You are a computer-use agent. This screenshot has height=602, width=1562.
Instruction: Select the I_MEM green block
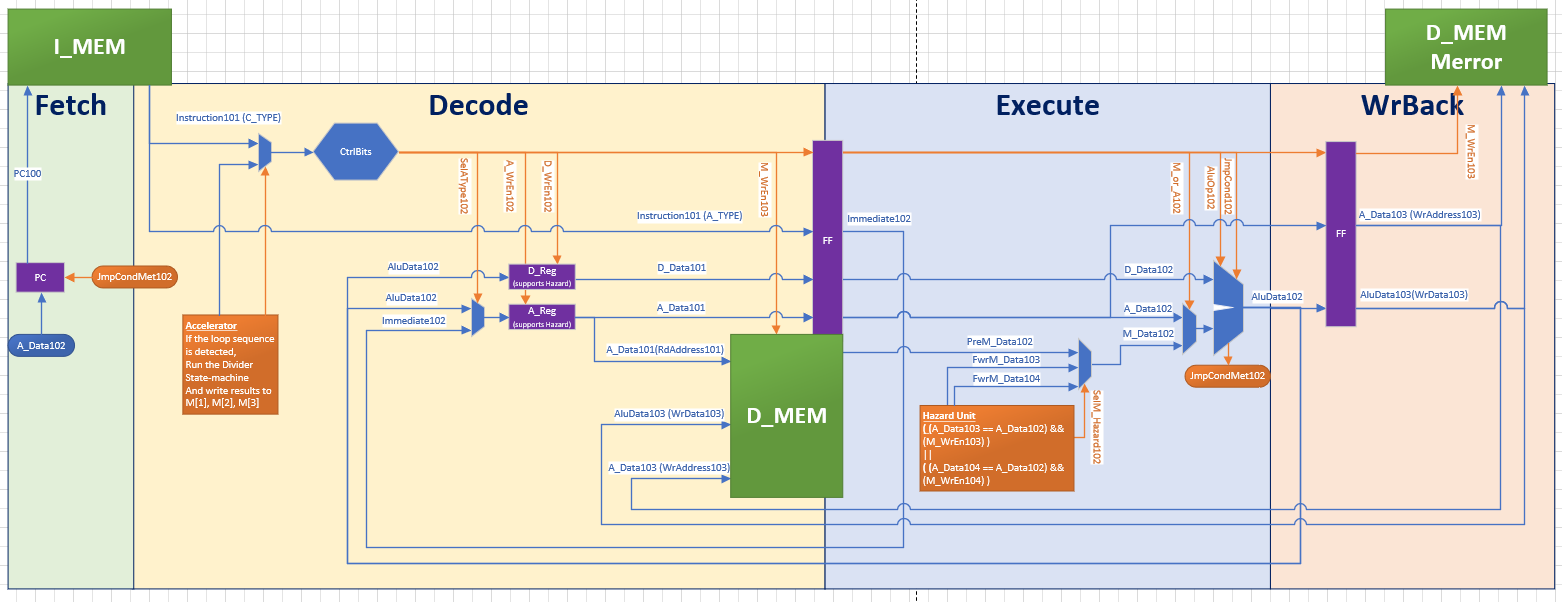90,46
